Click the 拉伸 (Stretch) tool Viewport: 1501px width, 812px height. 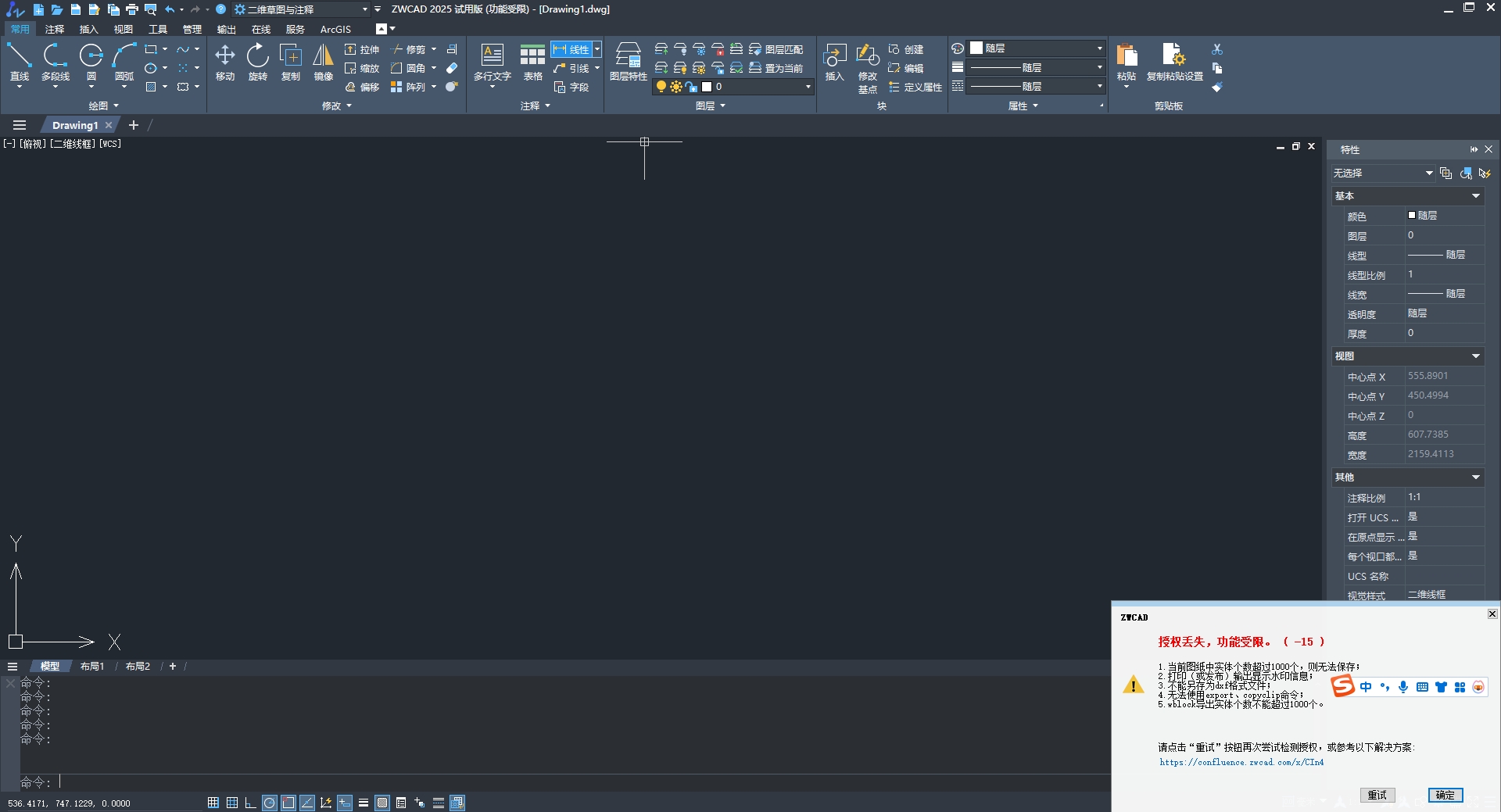[362, 49]
